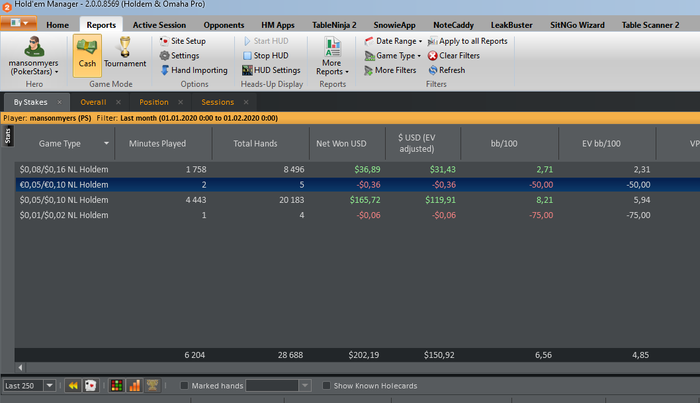Sort by Net Won USD column

pyautogui.click(x=341, y=143)
